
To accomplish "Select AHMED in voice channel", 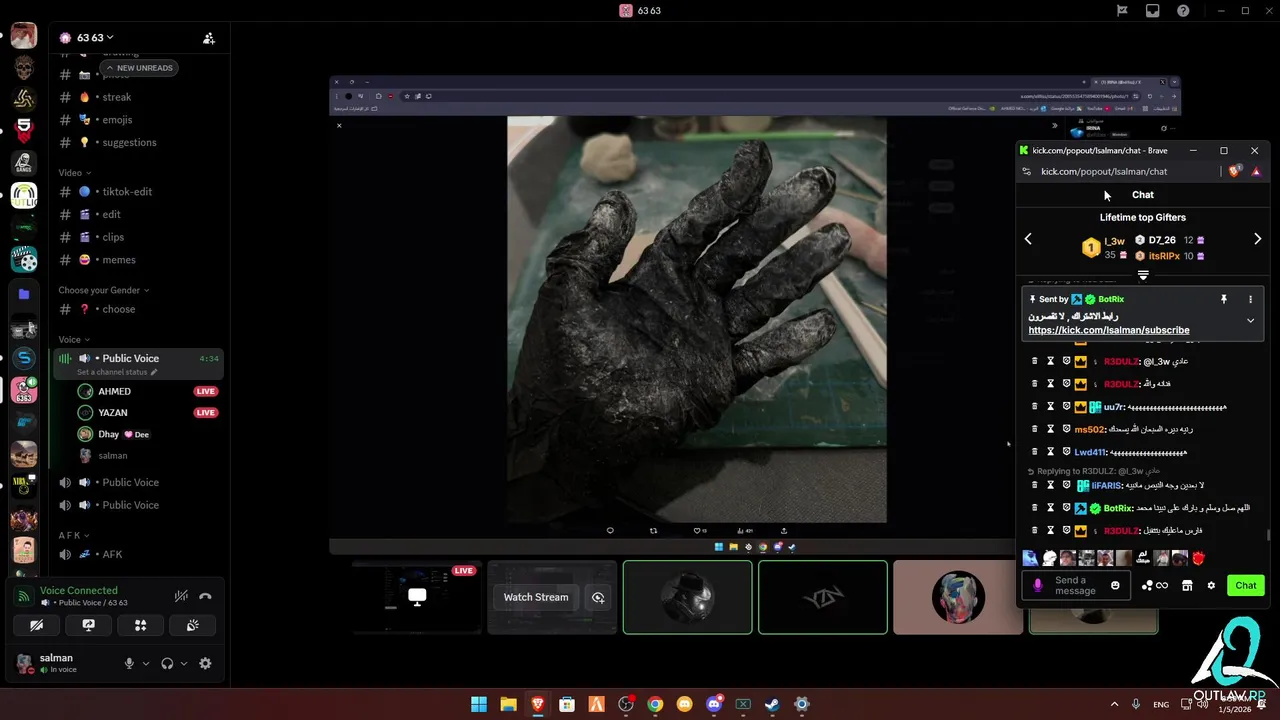I will point(147,391).
